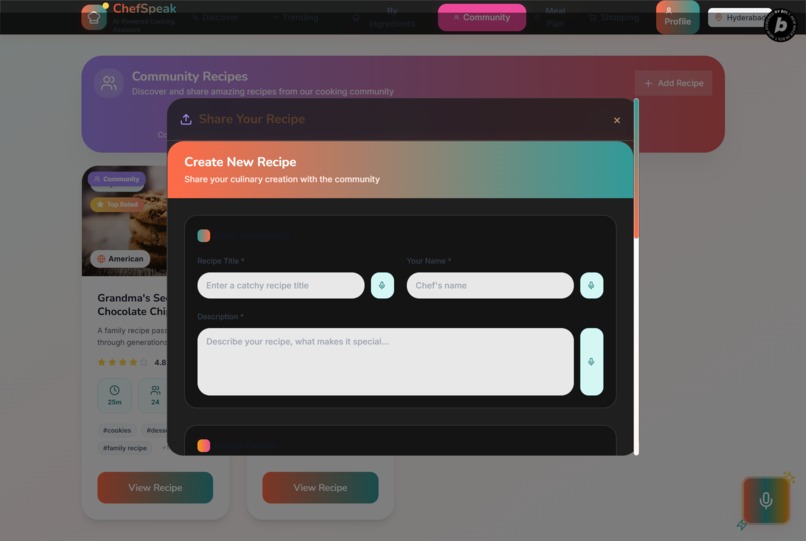Open the Discover tab in navigation
This screenshot has width=806, height=541.
pos(216,17)
